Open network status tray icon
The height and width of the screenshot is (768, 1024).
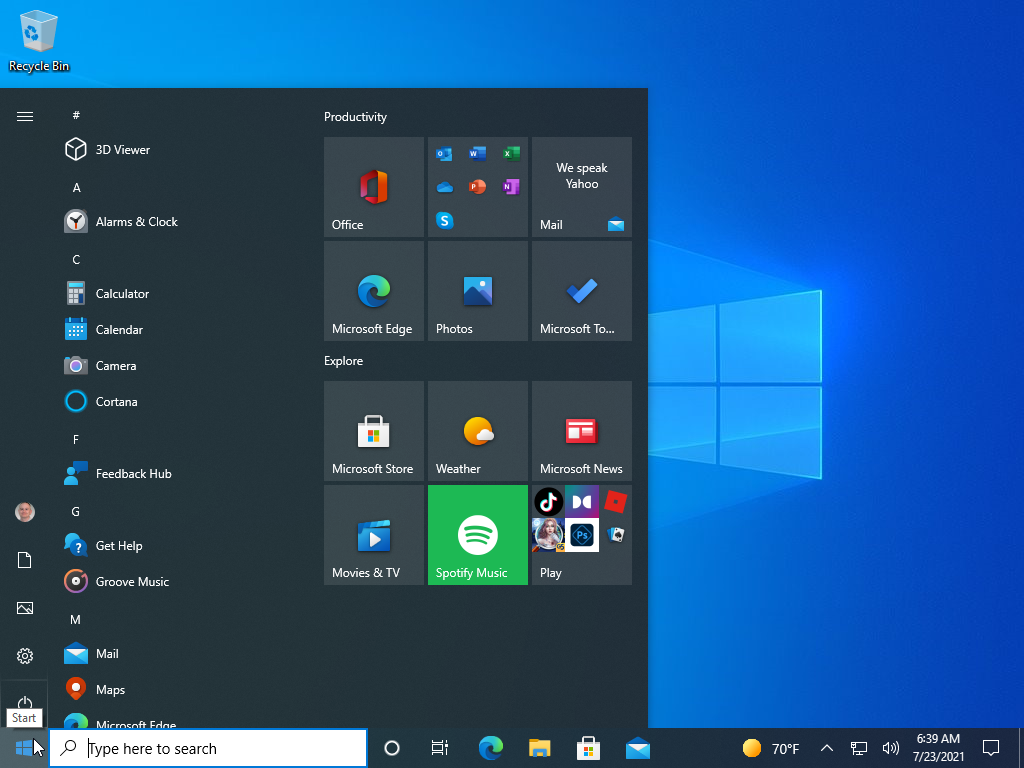[x=859, y=748]
